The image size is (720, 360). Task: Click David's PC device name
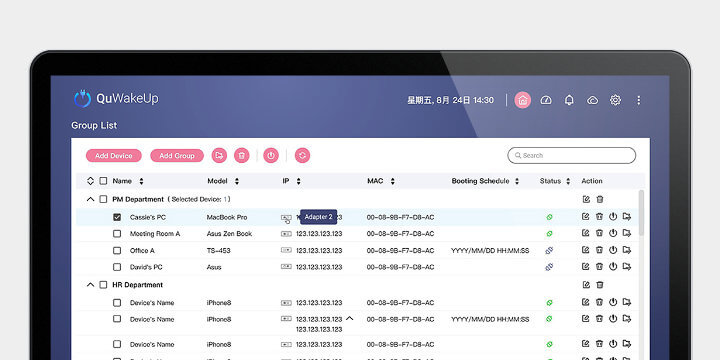146,267
